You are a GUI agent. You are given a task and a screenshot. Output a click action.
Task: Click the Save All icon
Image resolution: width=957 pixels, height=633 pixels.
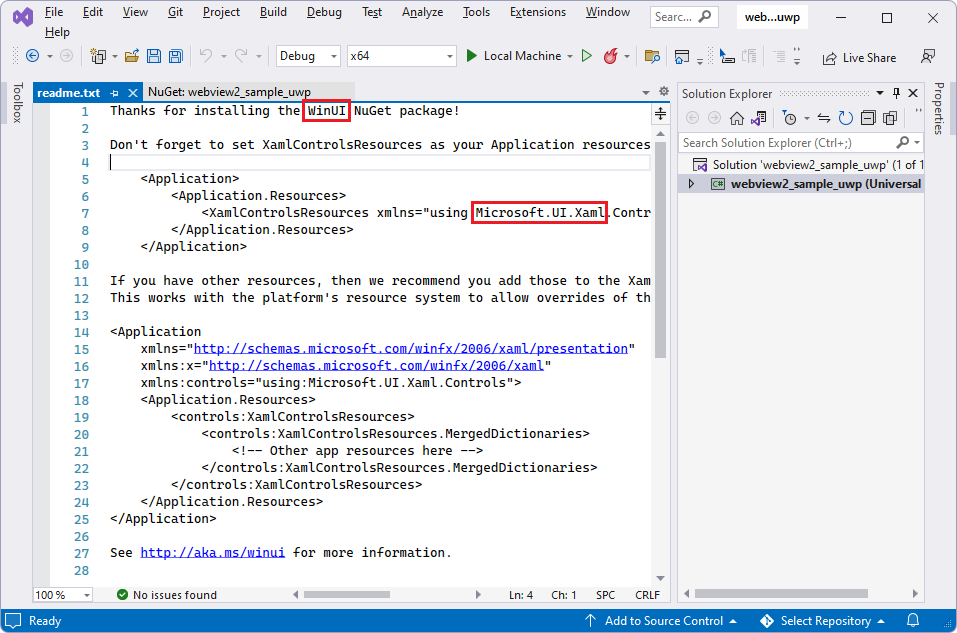pos(174,56)
